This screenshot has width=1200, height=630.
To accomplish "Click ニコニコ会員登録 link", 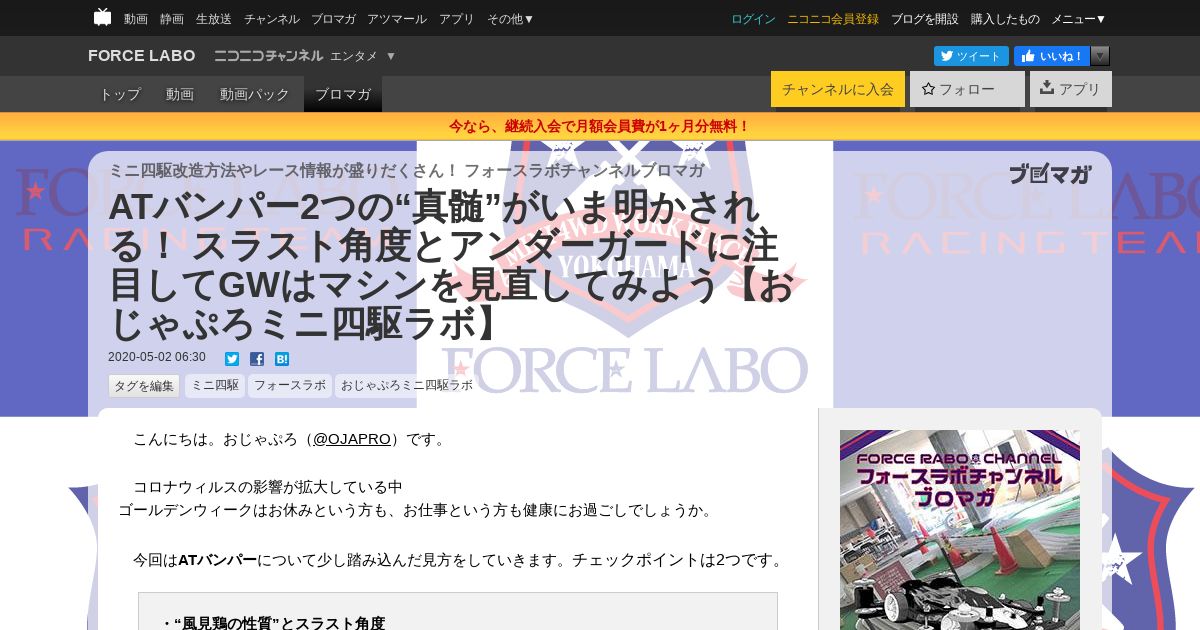I will [x=833, y=19].
